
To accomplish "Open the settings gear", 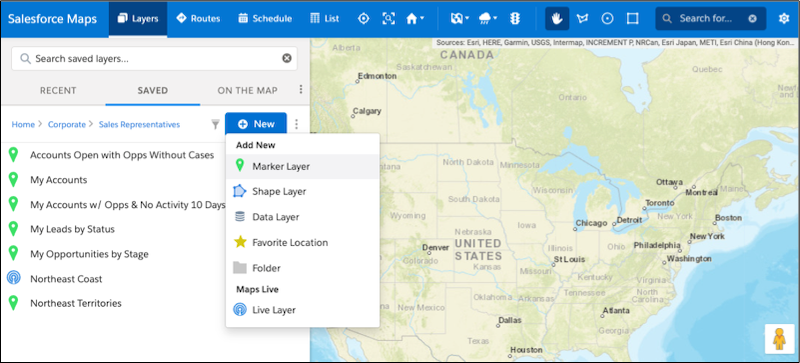I will (x=784, y=19).
